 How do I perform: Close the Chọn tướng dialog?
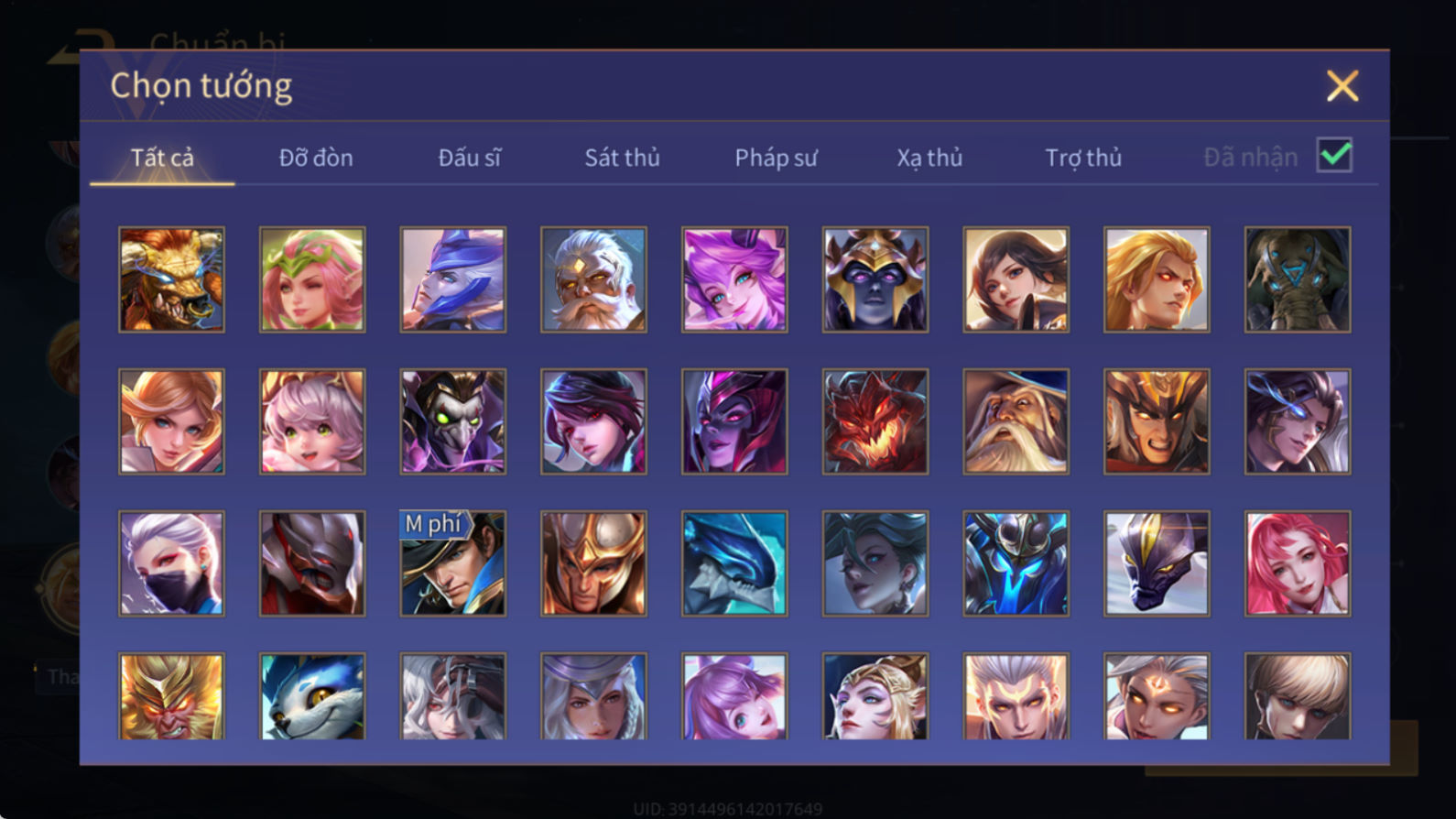(1342, 86)
